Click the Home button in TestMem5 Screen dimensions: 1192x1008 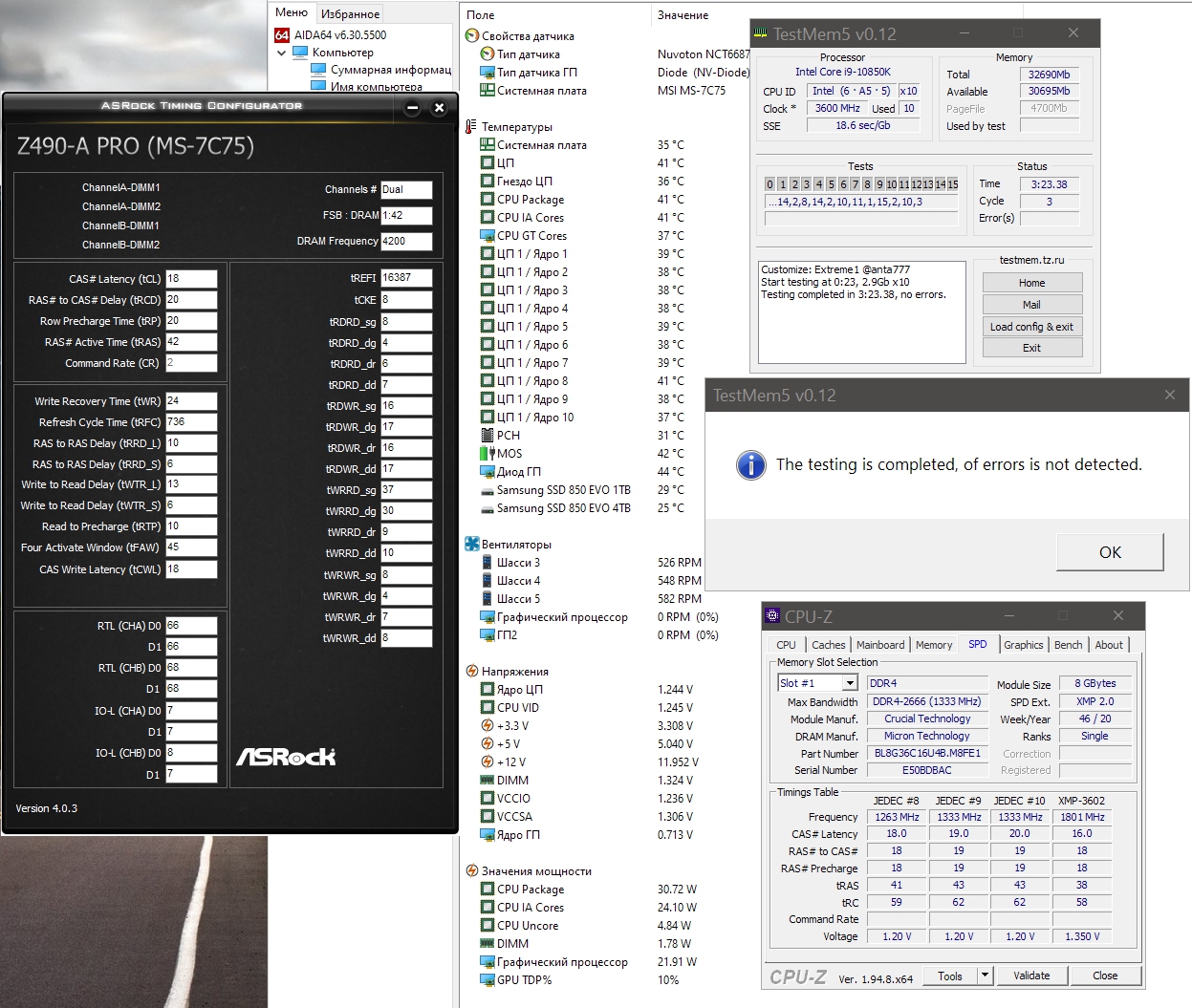point(1031,283)
